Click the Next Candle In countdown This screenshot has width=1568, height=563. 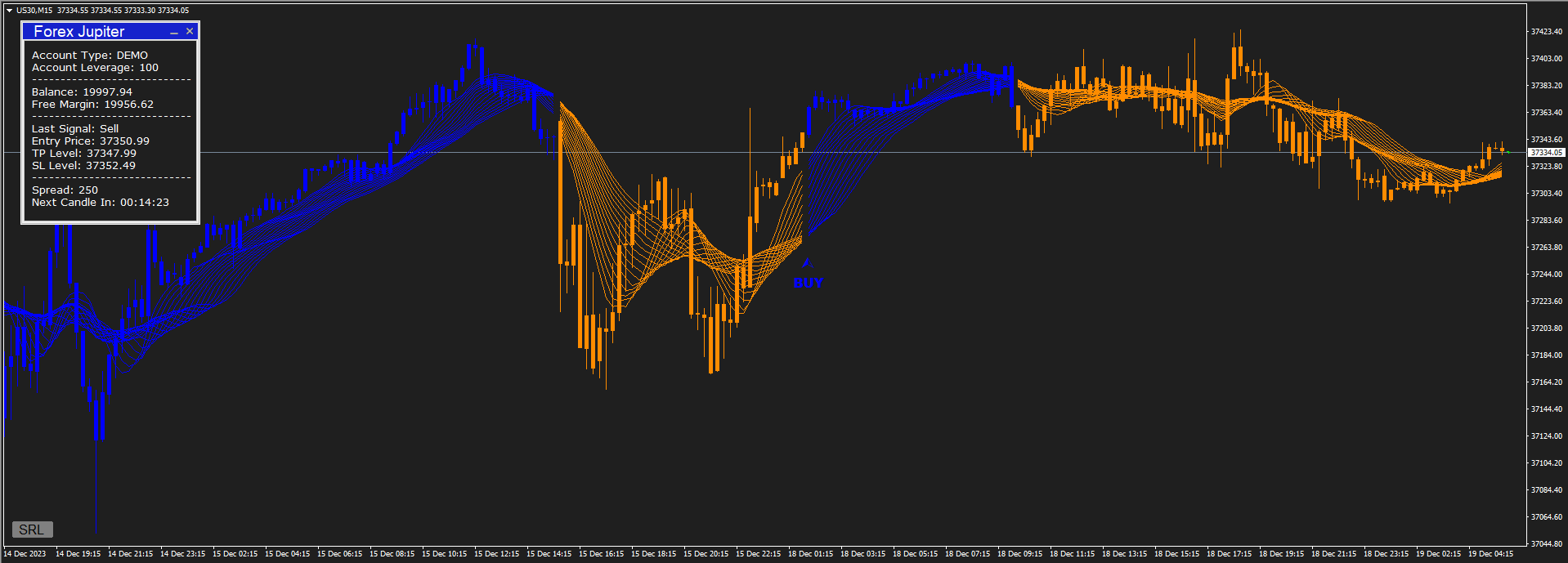click(x=101, y=203)
